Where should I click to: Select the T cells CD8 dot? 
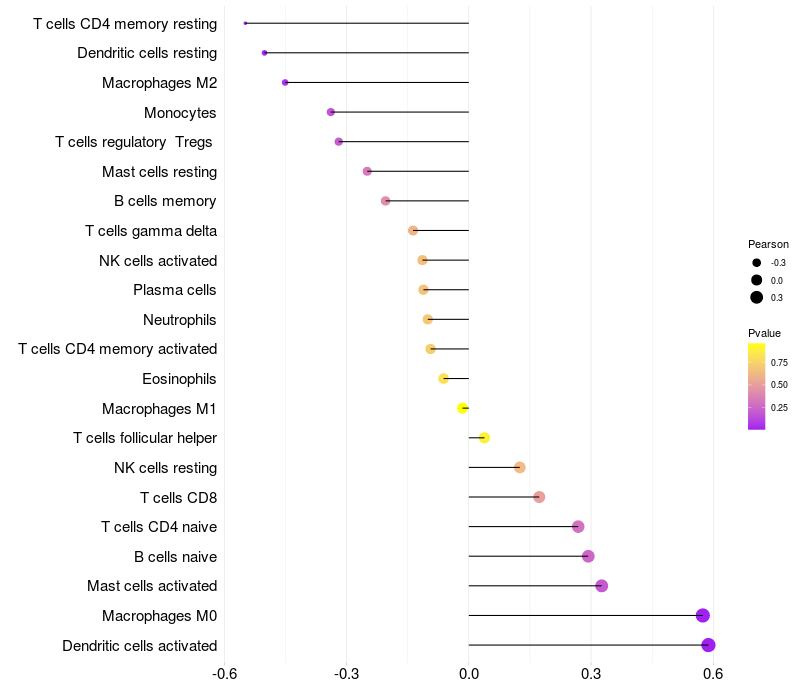tap(539, 497)
